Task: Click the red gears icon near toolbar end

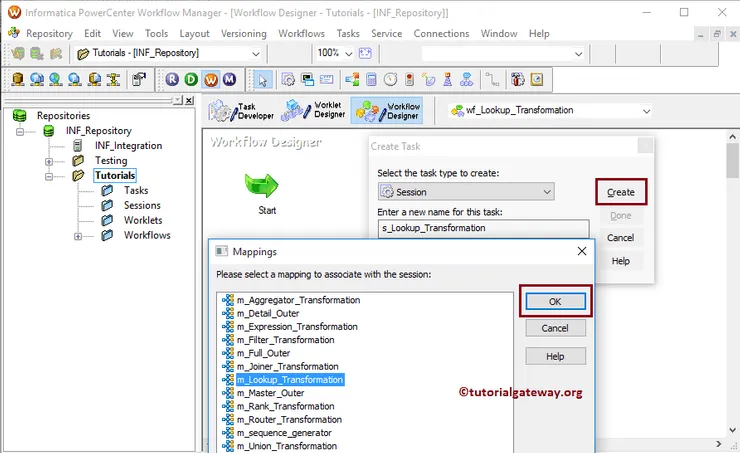Action: tap(518, 79)
